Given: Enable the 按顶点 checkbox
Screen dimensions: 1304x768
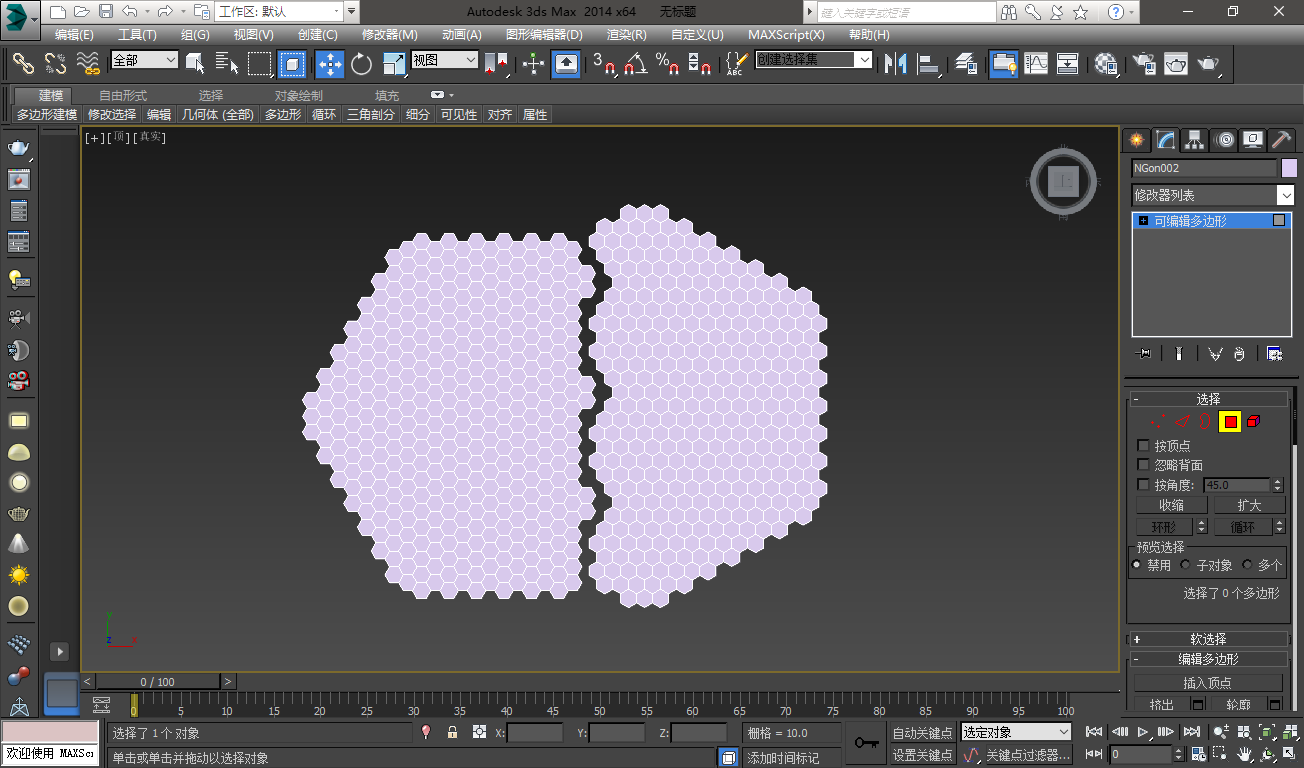Looking at the screenshot, I should tap(1144, 446).
